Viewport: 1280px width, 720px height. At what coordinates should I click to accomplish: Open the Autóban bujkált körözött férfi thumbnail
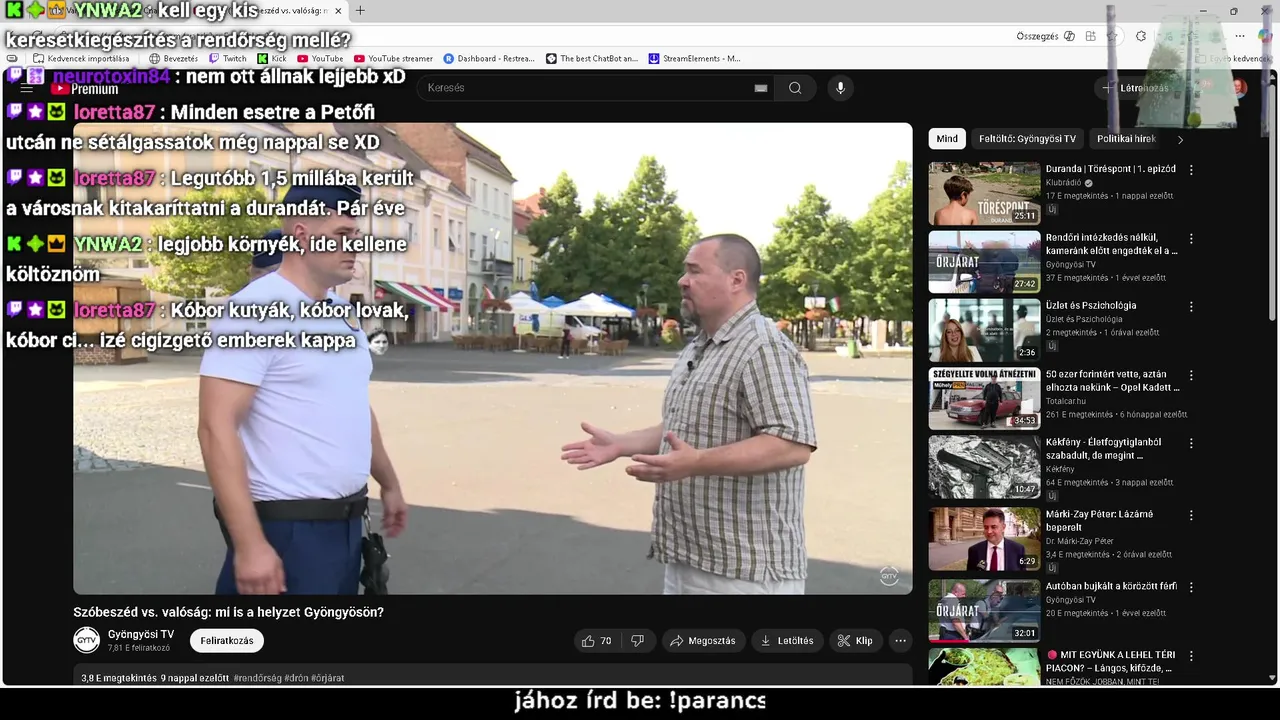[x=984, y=611]
